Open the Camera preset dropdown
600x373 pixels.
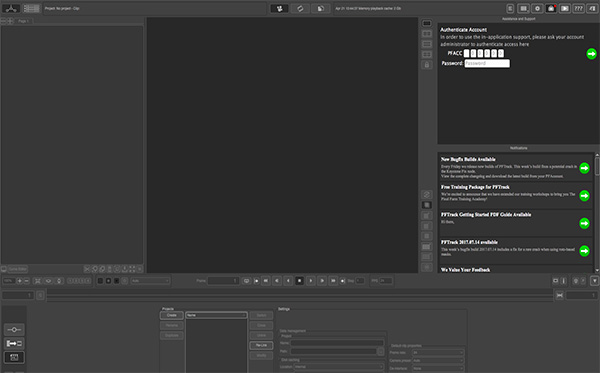438,360
